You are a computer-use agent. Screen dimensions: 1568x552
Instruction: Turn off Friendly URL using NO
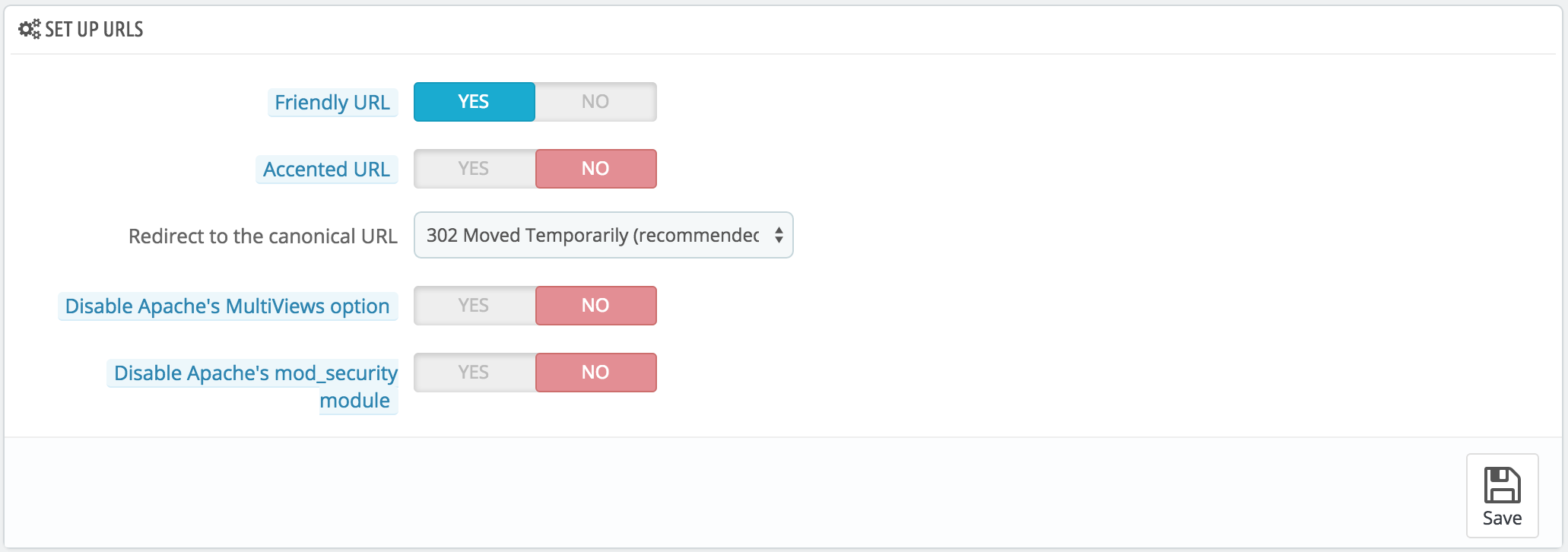(x=595, y=102)
